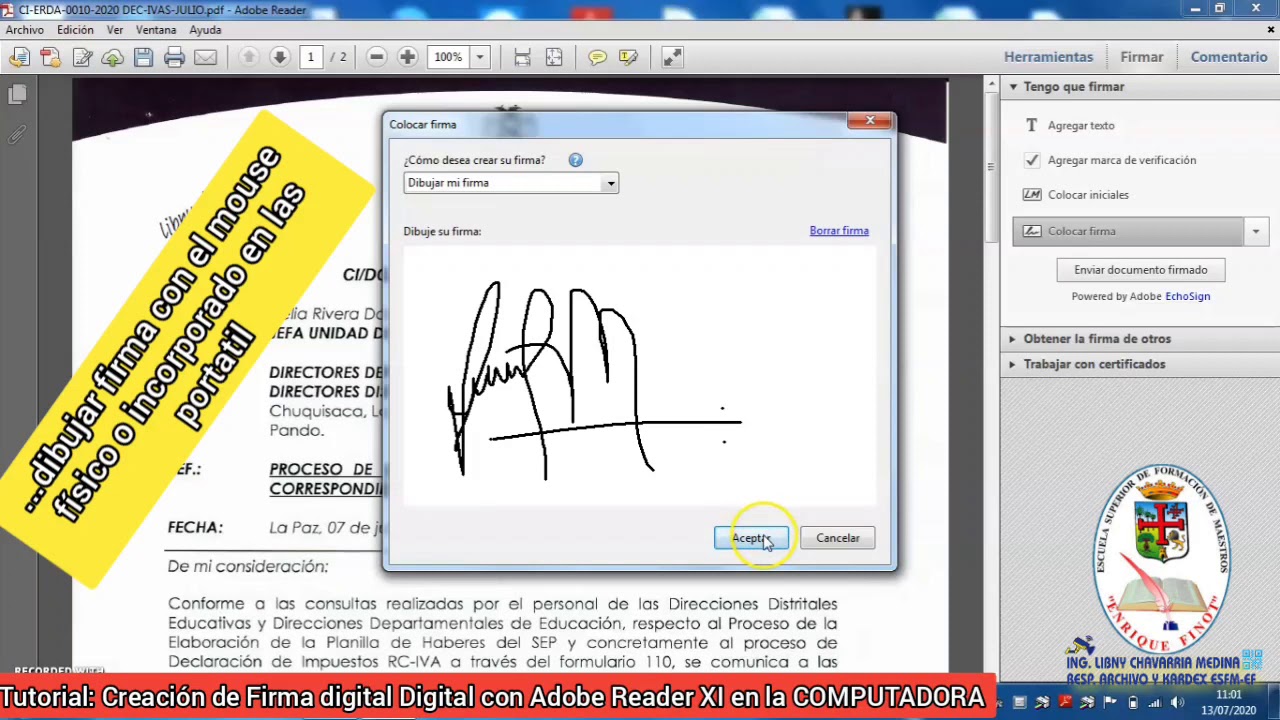Switch to the Firmar pane
1280x720 pixels.
(1141, 57)
